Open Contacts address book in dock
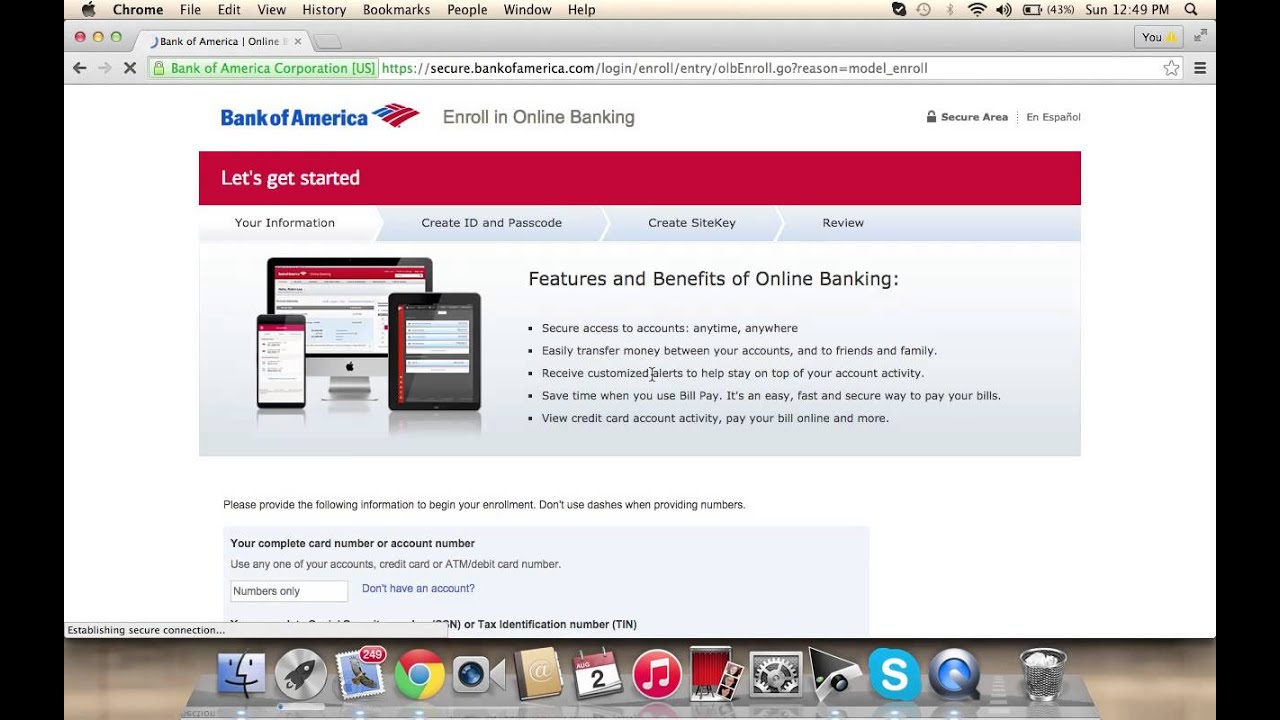This screenshot has height=720, width=1280. click(538, 675)
